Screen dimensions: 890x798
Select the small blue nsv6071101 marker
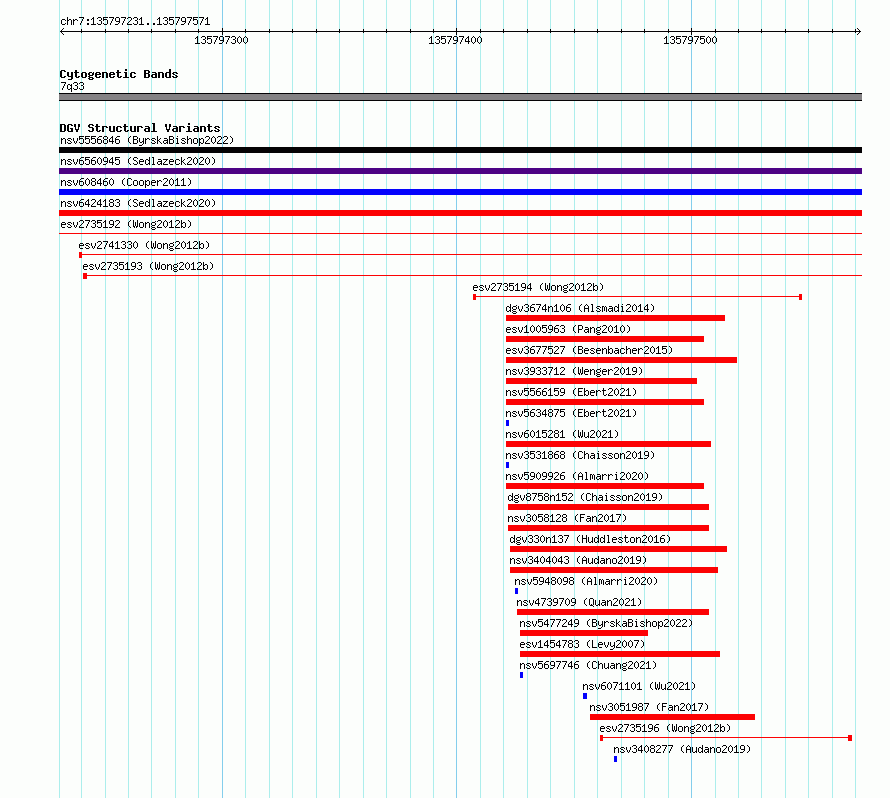(x=585, y=696)
